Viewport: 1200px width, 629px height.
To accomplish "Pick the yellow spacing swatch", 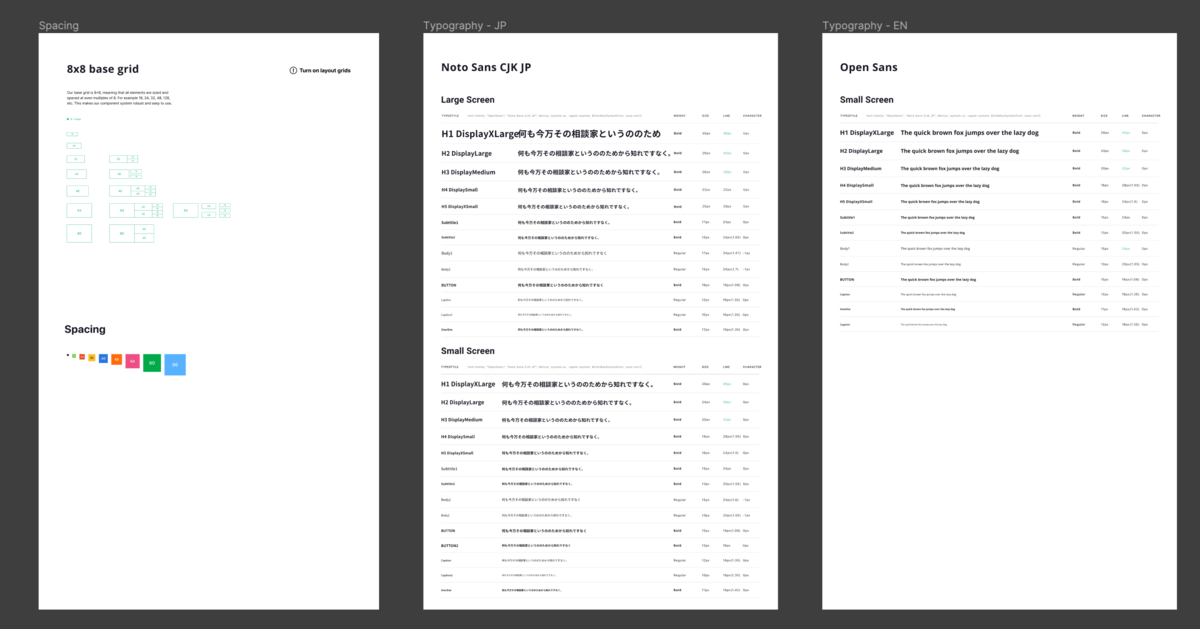I will 92,357.
